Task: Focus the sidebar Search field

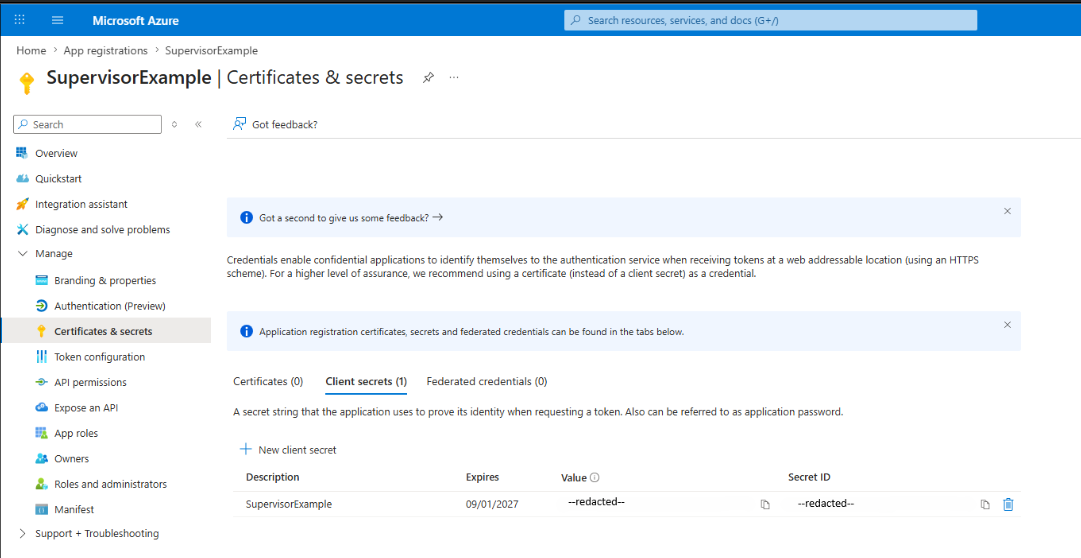Action: click(x=88, y=124)
